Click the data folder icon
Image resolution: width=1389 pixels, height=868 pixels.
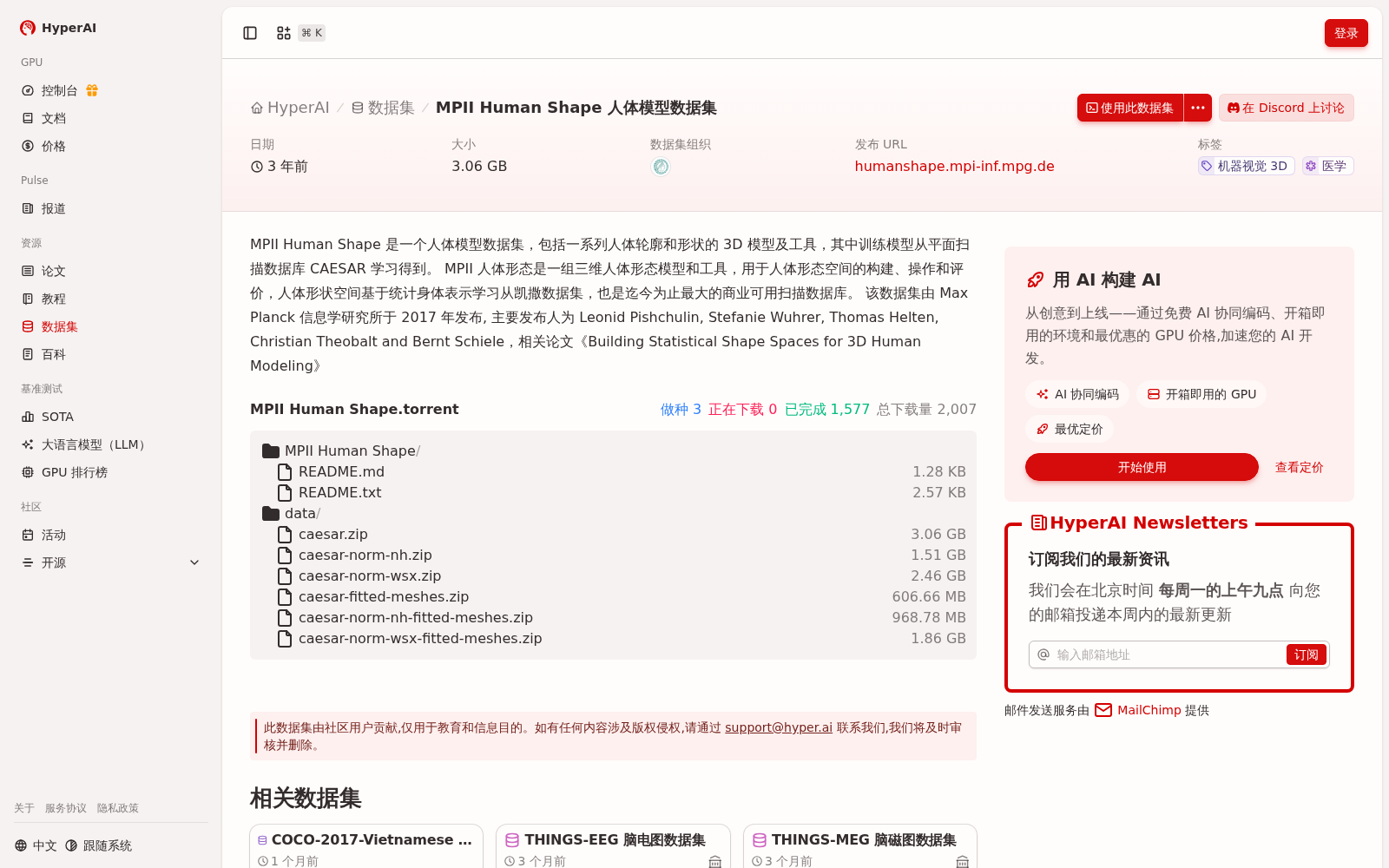271,513
